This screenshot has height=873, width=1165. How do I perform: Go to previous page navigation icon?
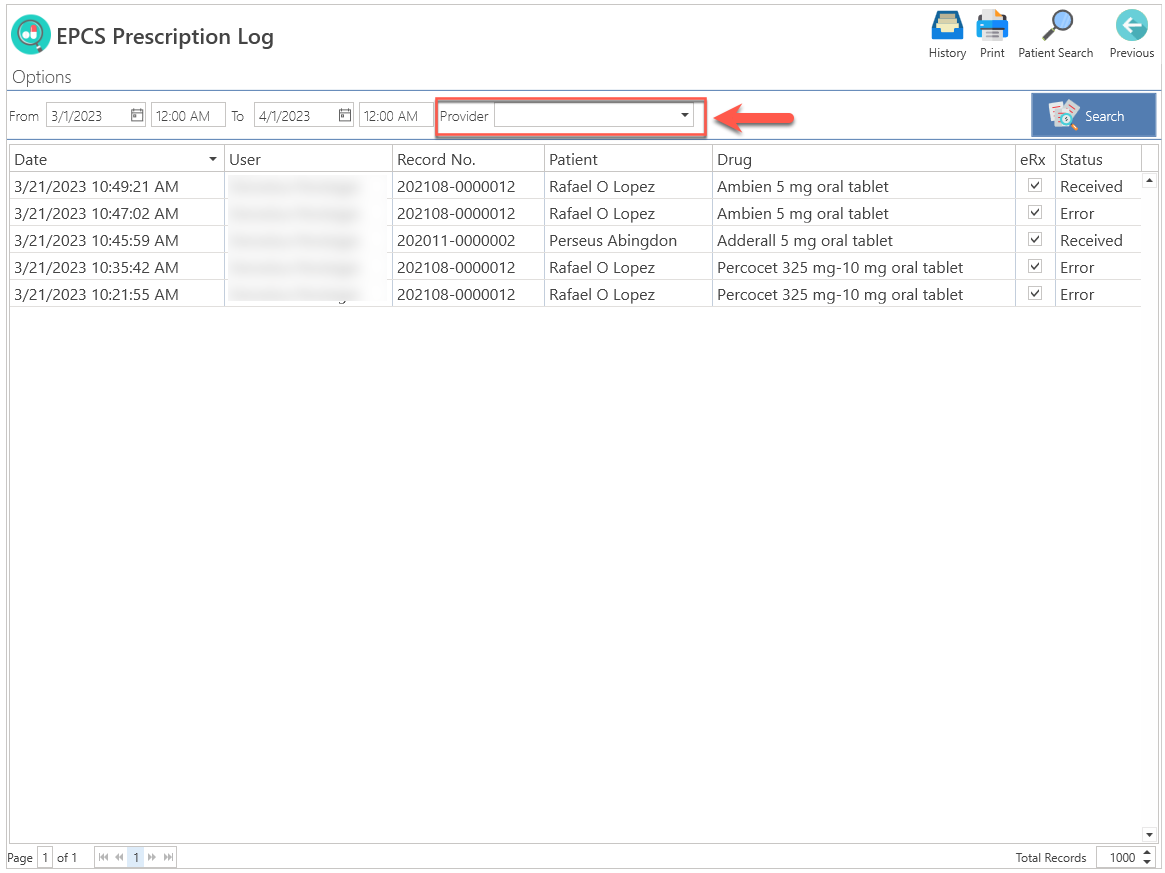pos(120,857)
